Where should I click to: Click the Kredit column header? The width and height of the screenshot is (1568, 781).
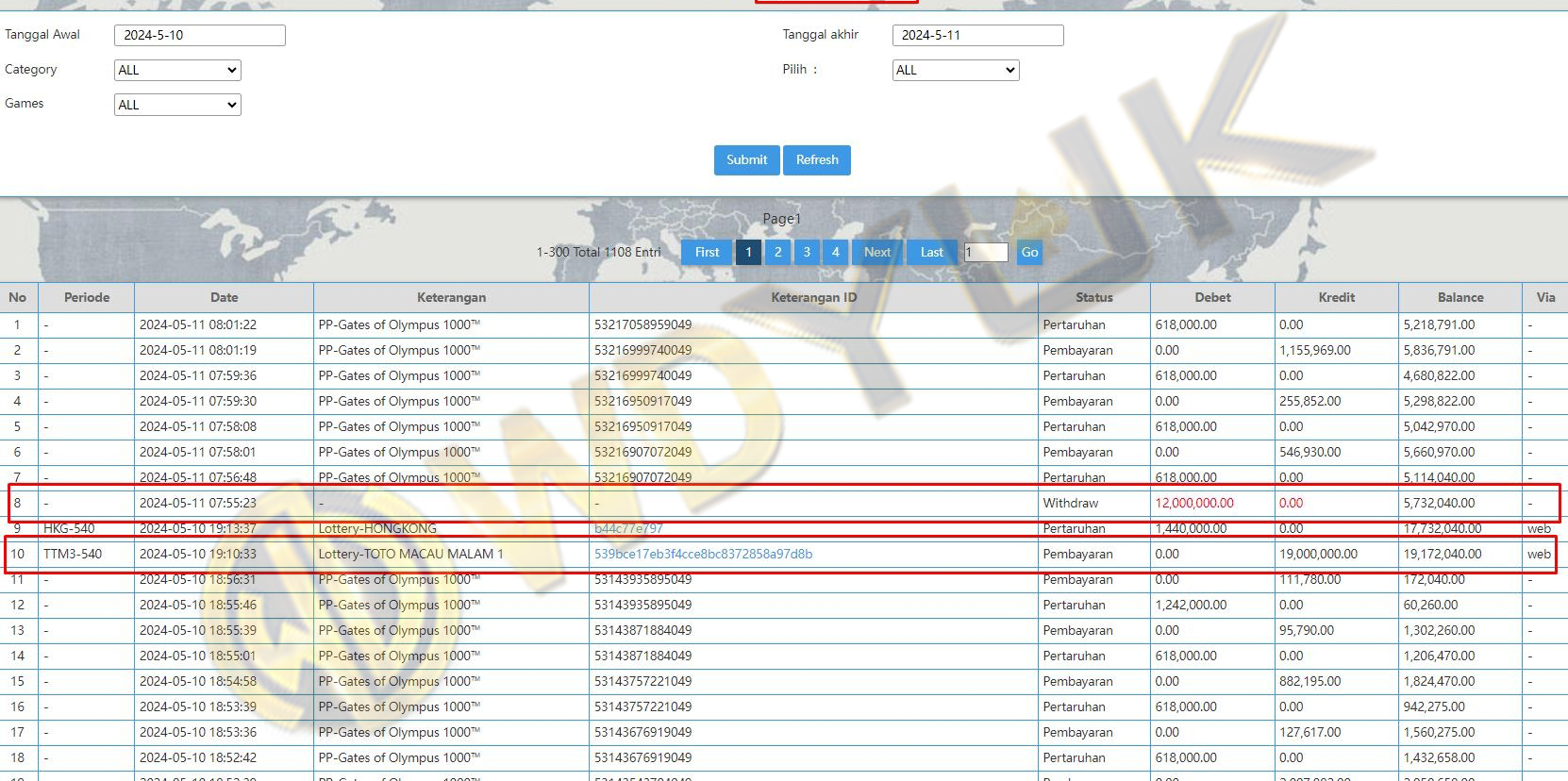click(1336, 297)
